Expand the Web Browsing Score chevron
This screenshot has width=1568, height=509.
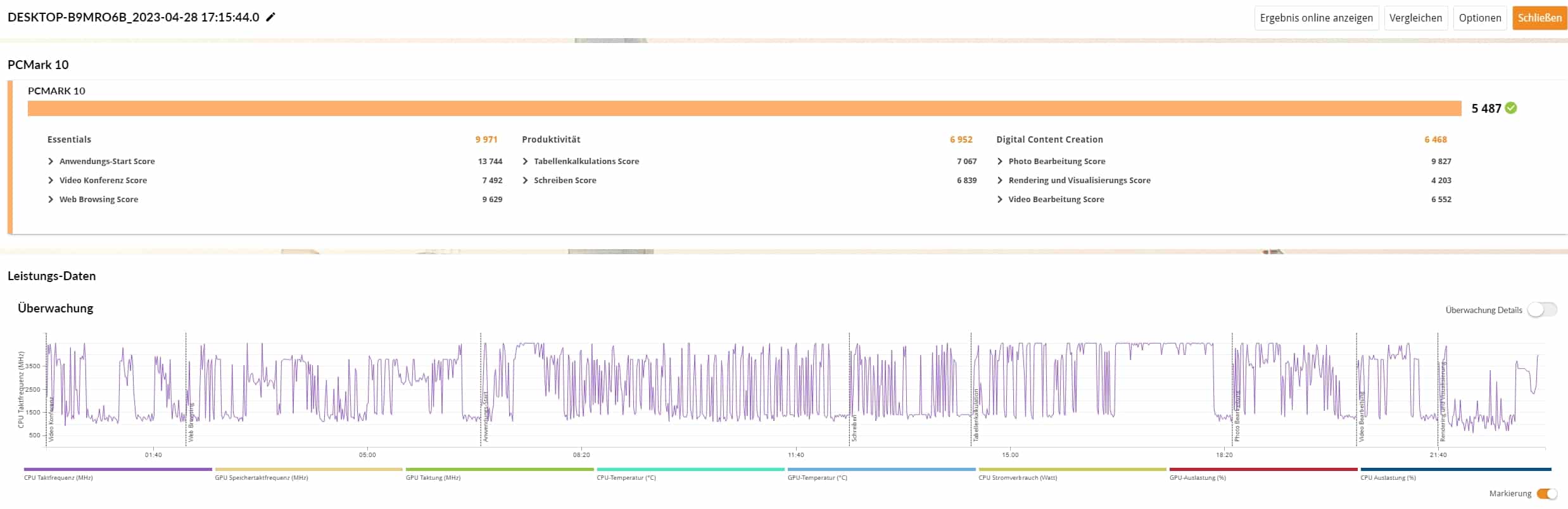[51, 200]
